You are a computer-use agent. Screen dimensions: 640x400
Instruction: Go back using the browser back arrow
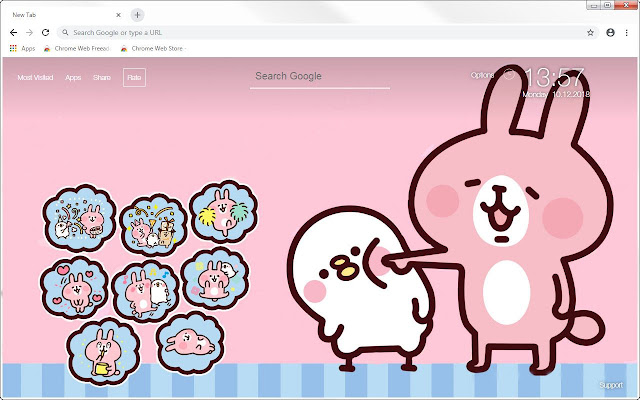pyautogui.click(x=13, y=33)
